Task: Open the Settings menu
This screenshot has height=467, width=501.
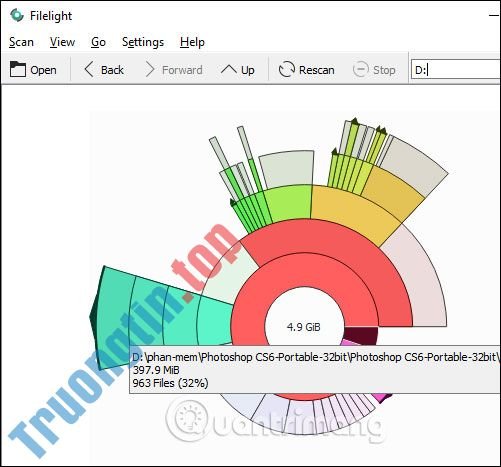Action: (143, 42)
